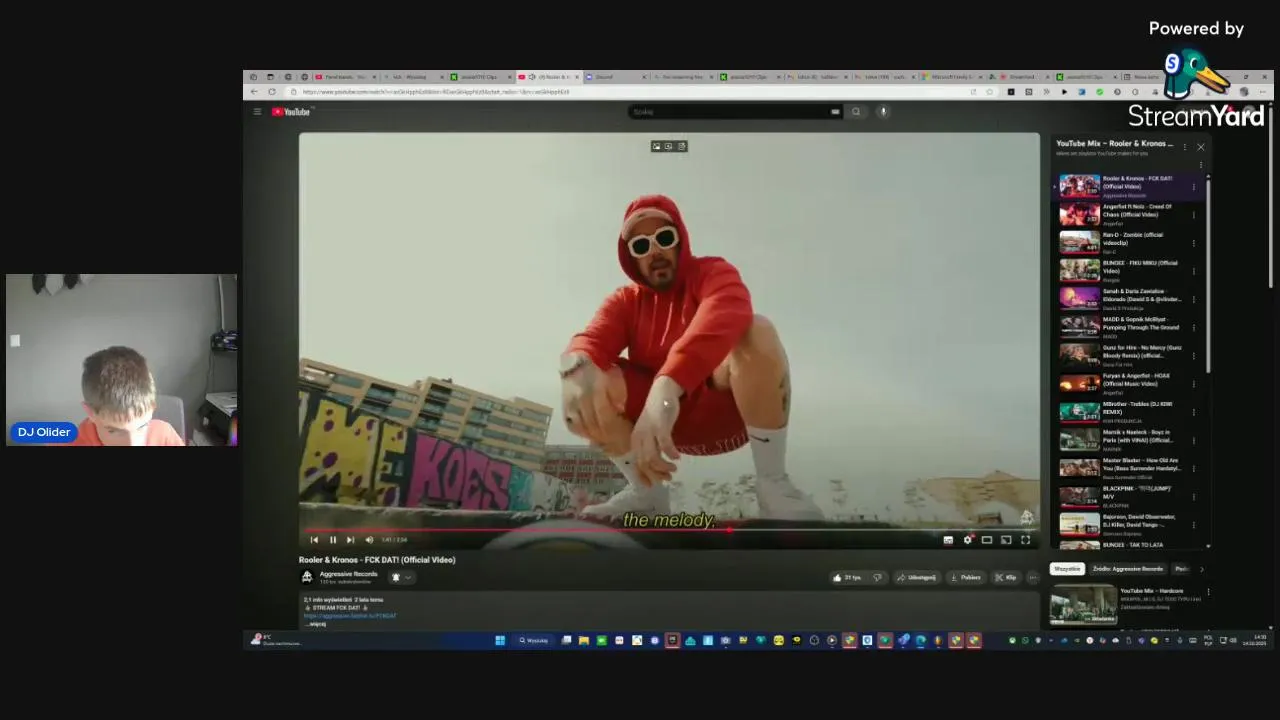
Task: Open the notification bell dropdown for channel
Action: [400, 577]
